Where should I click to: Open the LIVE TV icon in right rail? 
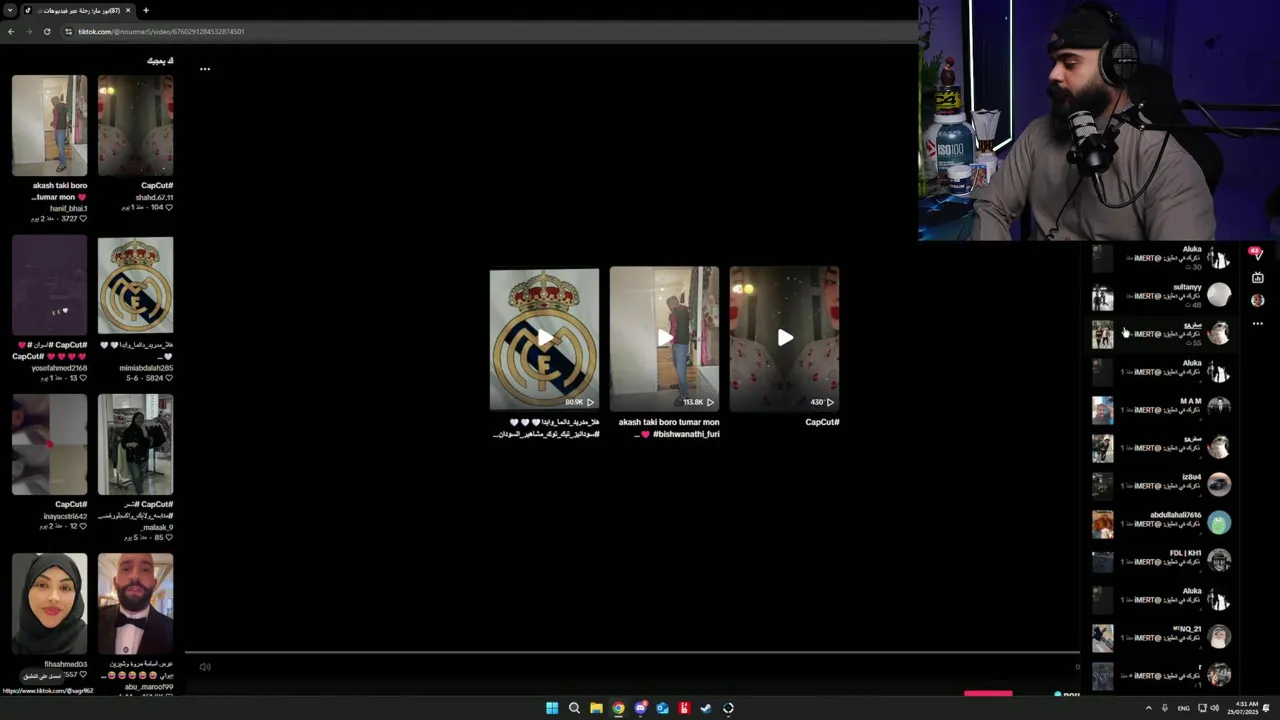1258,277
